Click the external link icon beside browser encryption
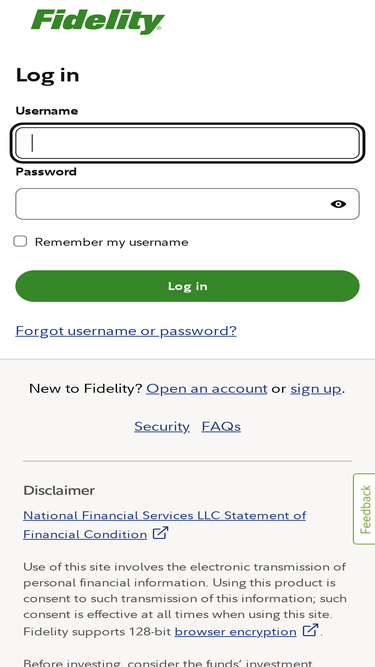375x667 pixels. tap(310, 630)
